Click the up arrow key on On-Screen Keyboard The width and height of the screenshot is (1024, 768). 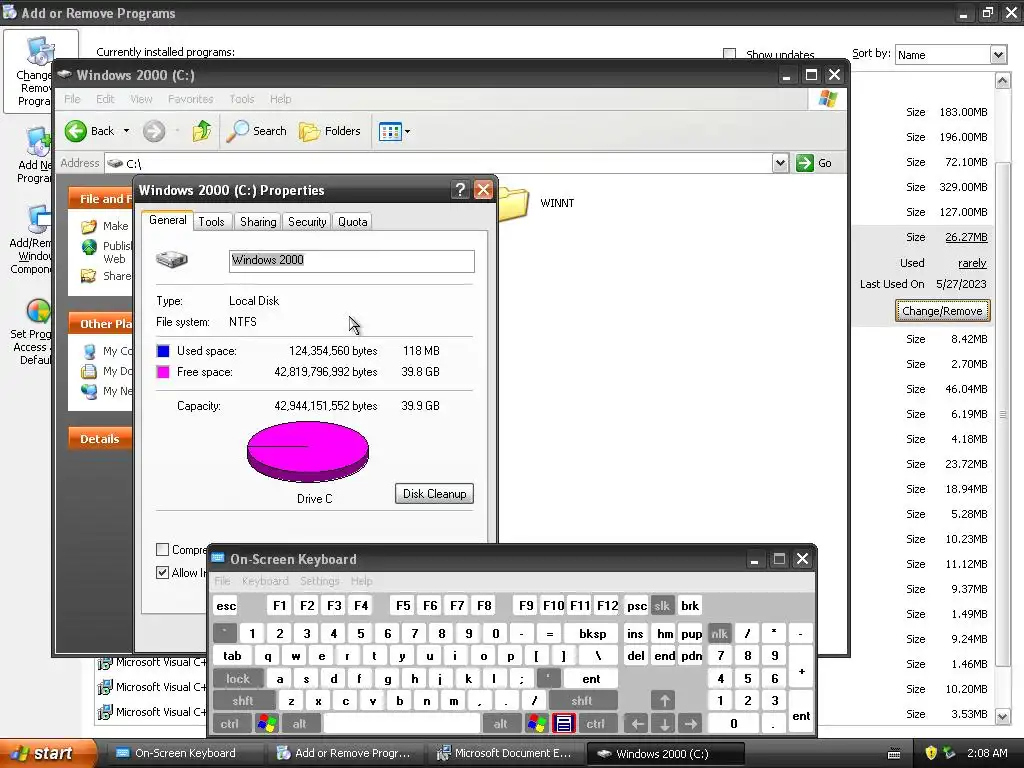click(x=664, y=701)
